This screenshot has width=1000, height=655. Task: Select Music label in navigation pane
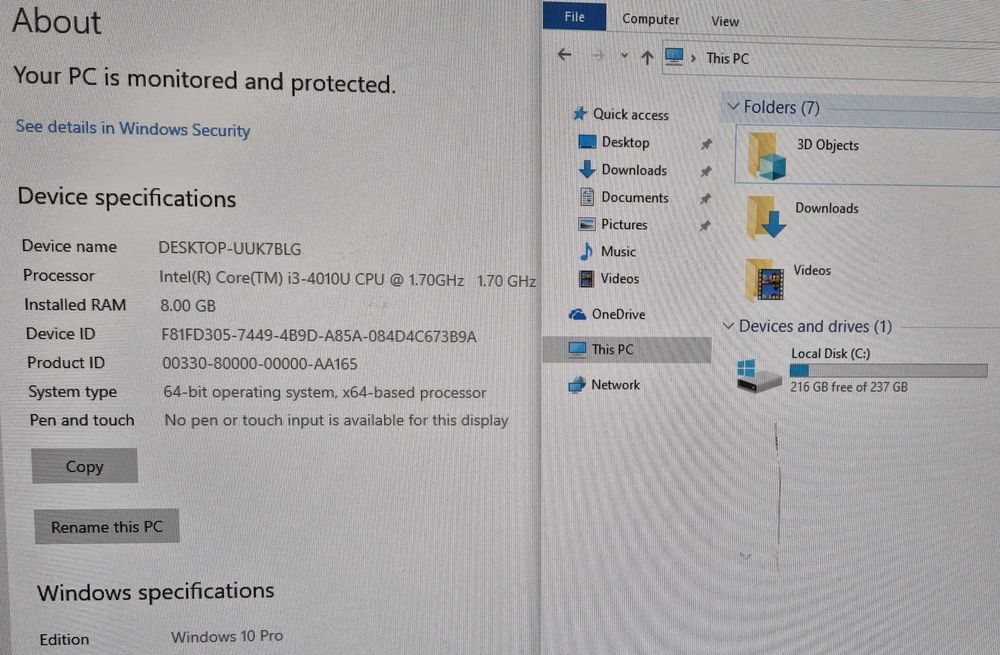pyautogui.click(x=618, y=251)
